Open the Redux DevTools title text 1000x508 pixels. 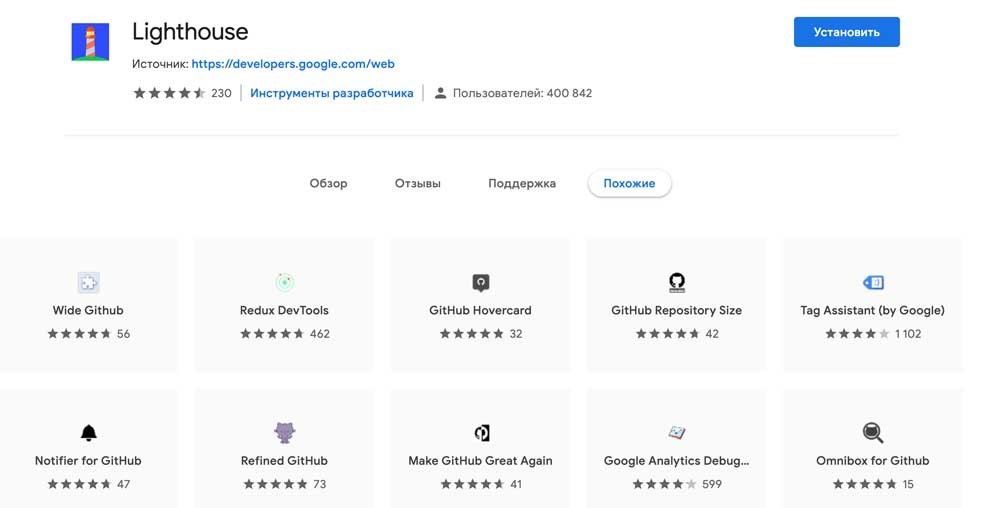(x=284, y=310)
